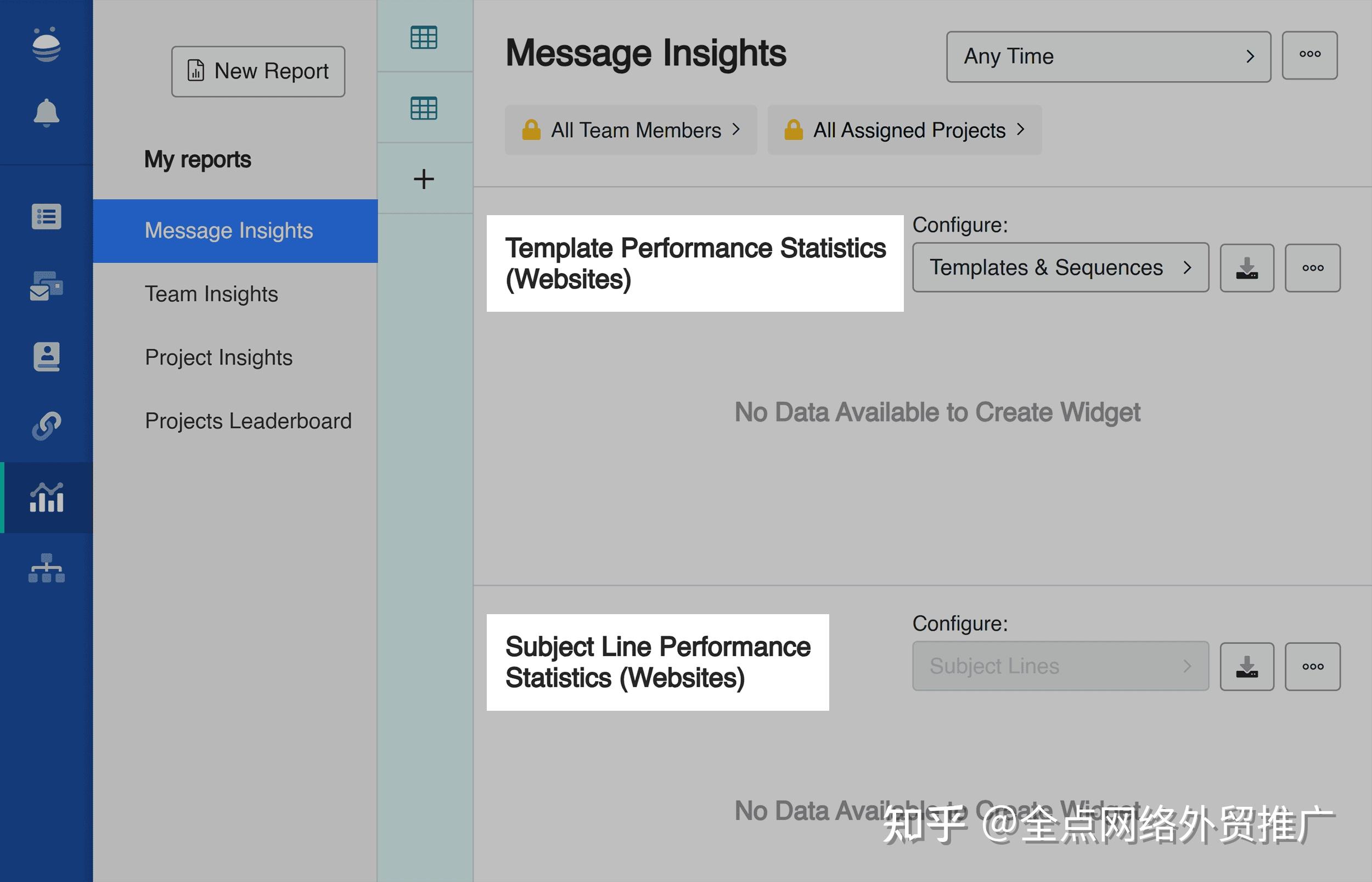The image size is (1372, 882).
Task: Open notifications bell icon
Action: (47, 113)
